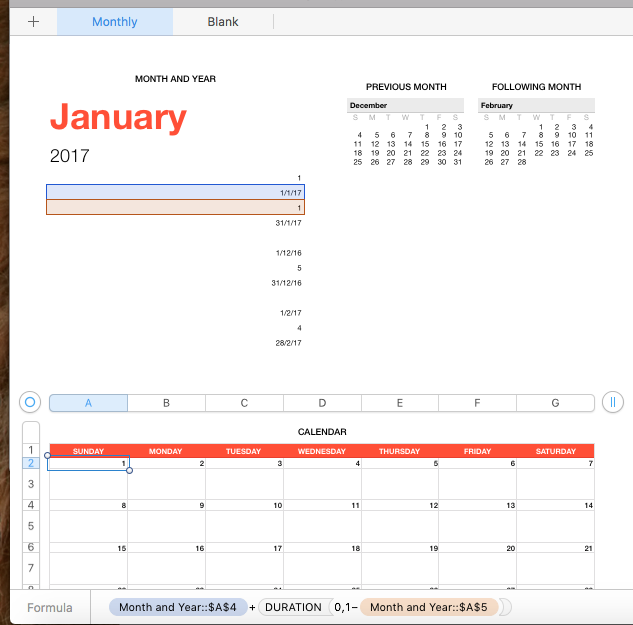The height and width of the screenshot is (625, 633).
Task: Select row 6 header
Action: point(31,547)
